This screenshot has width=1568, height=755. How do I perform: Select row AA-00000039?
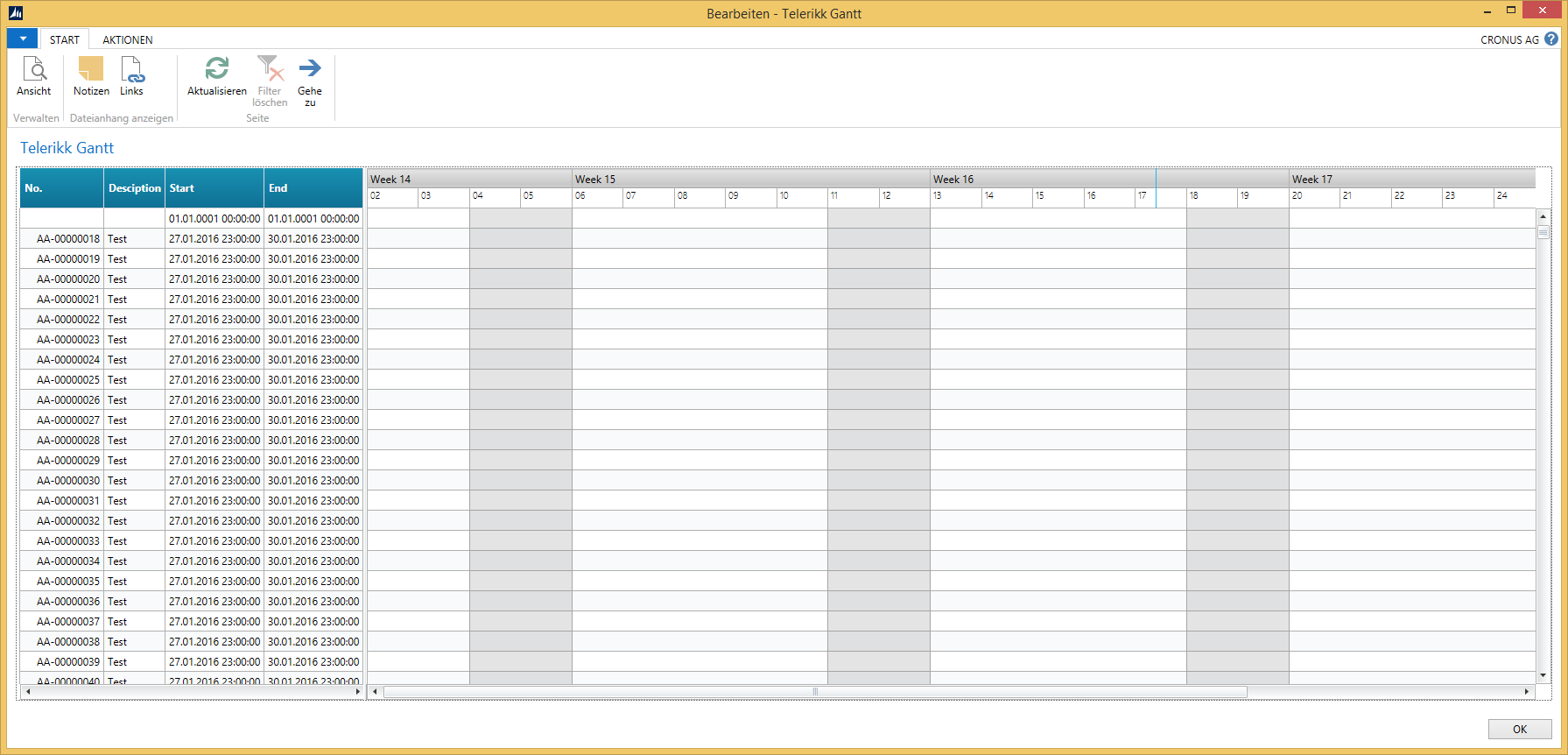pyautogui.click(x=191, y=661)
